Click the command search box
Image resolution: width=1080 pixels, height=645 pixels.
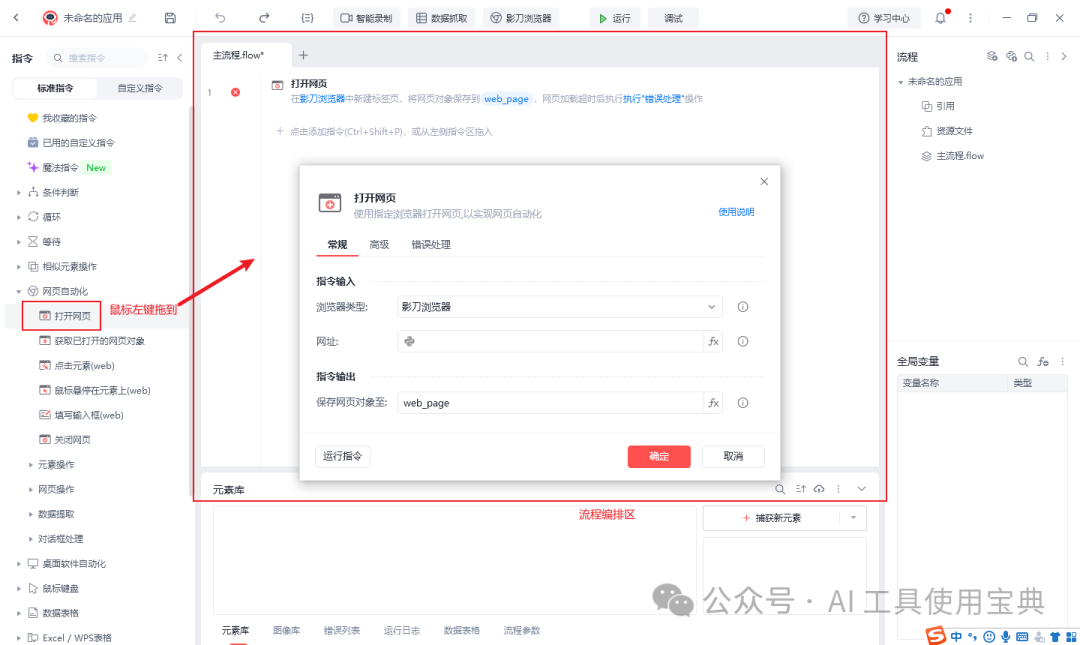96,58
